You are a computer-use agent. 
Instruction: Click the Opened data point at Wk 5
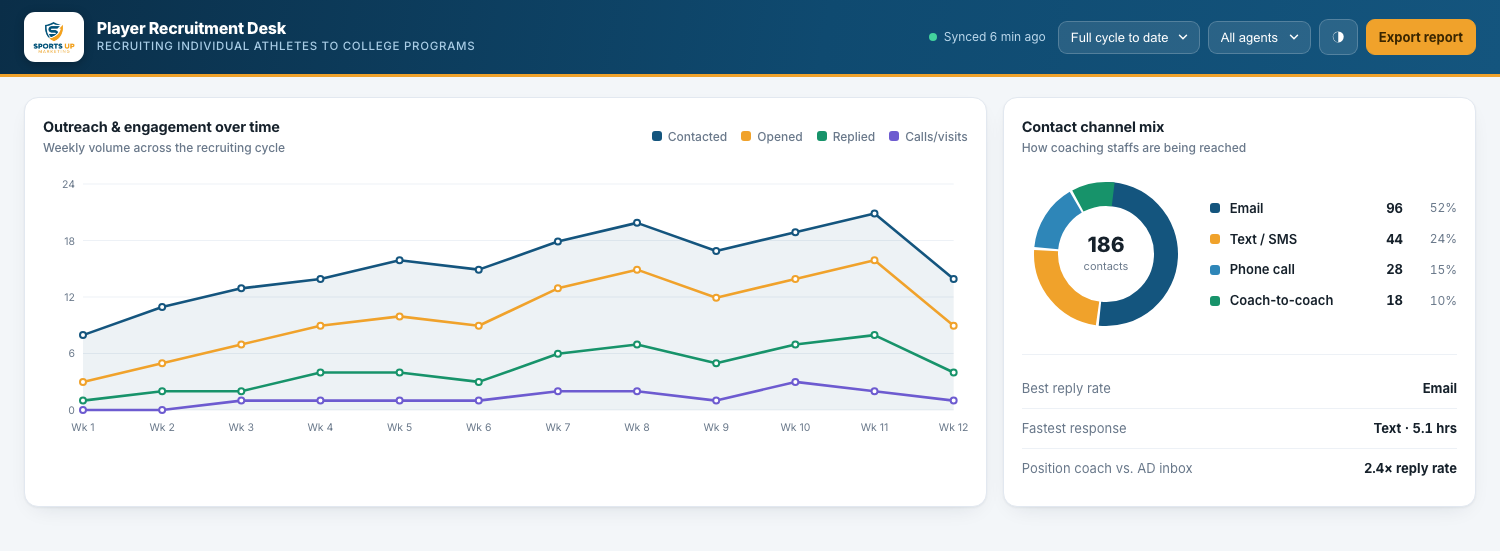click(x=400, y=316)
